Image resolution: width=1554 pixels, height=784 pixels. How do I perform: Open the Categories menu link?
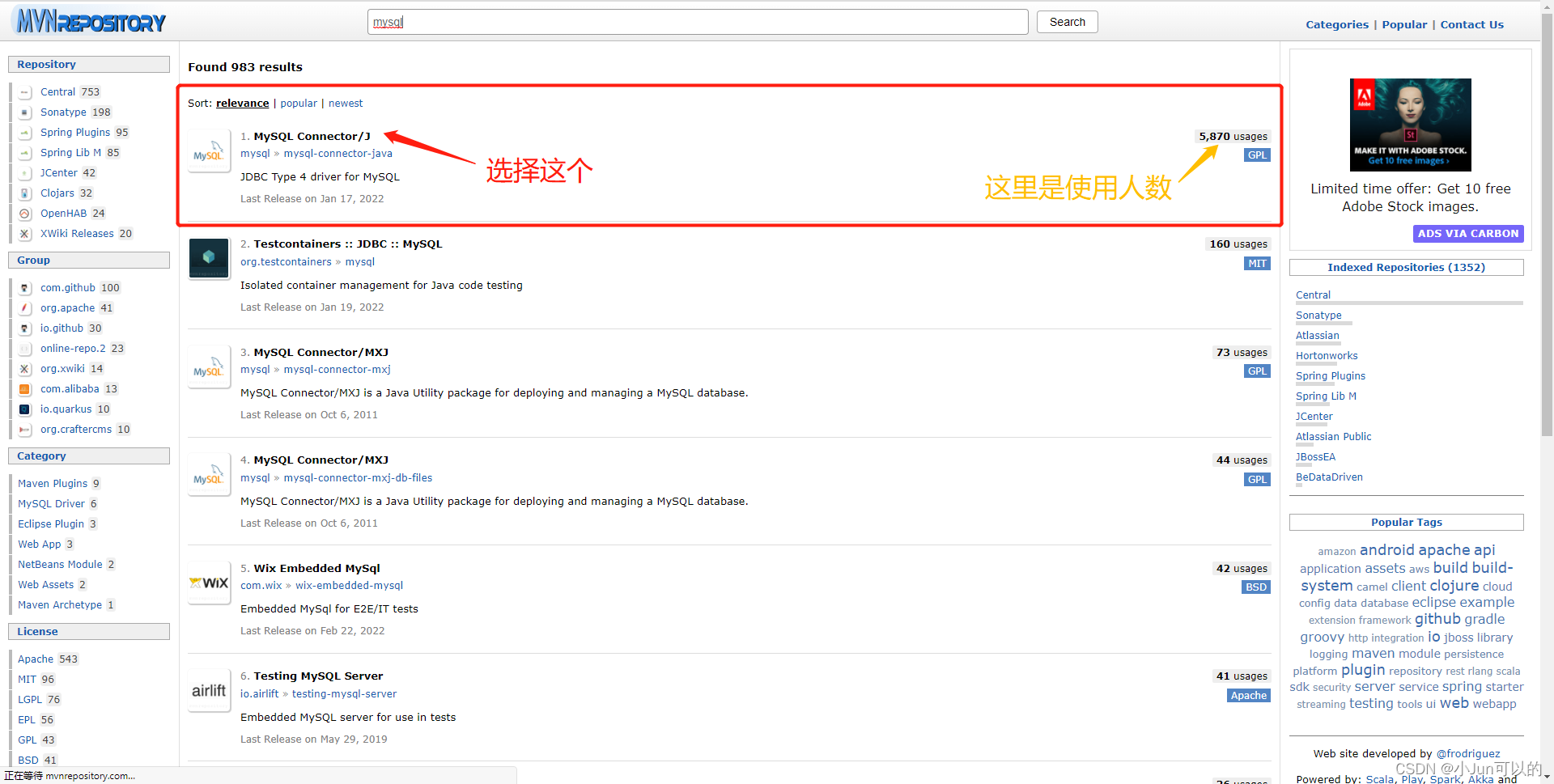(1337, 24)
